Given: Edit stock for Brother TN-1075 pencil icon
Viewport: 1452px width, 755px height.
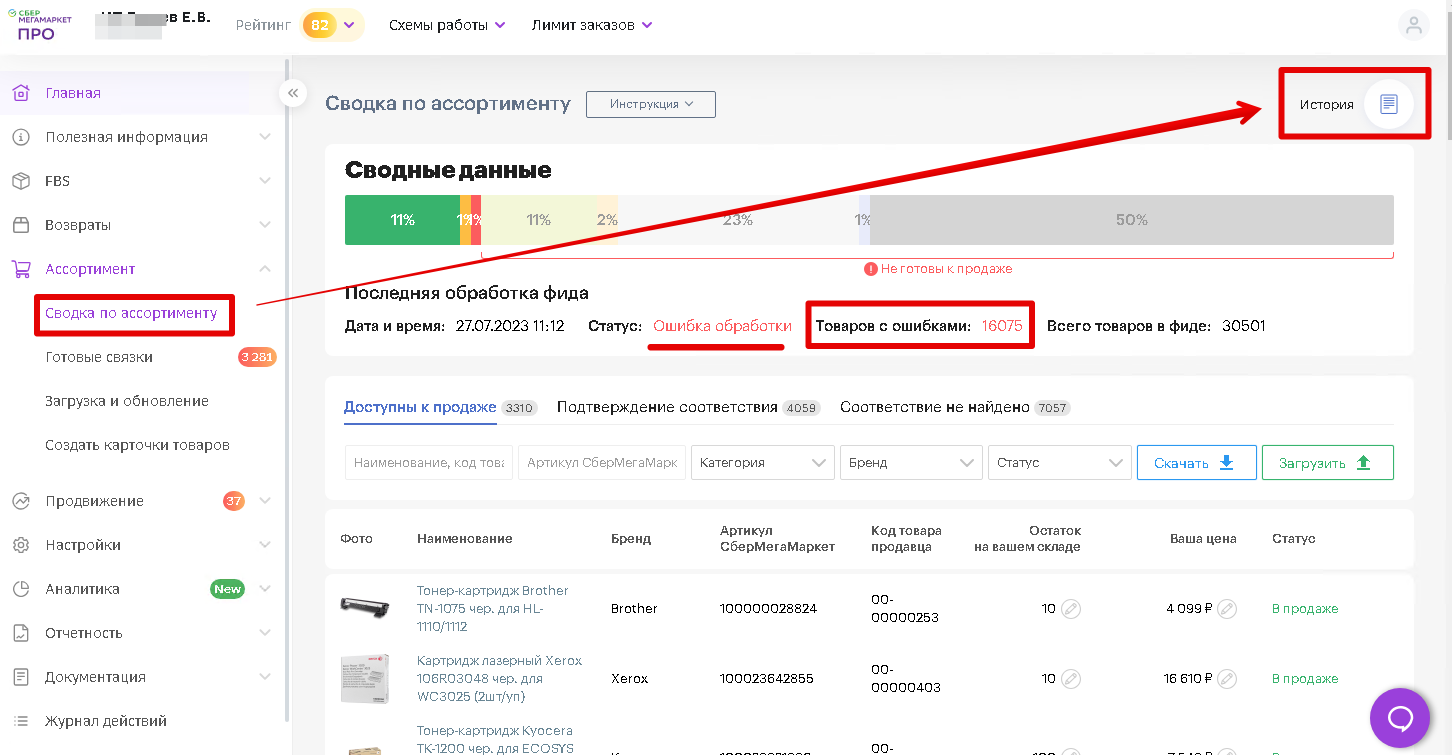Looking at the screenshot, I should pos(1071,609).
